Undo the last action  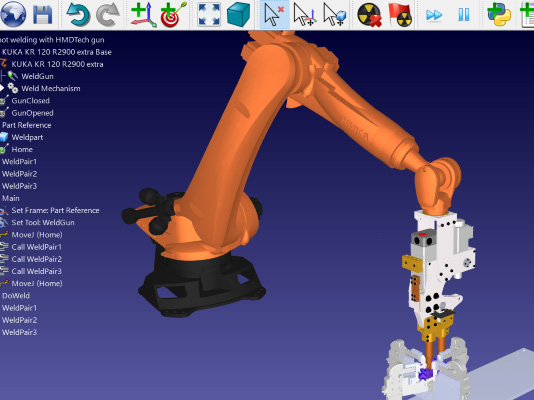pyautogui.click(x=78, y=15)
